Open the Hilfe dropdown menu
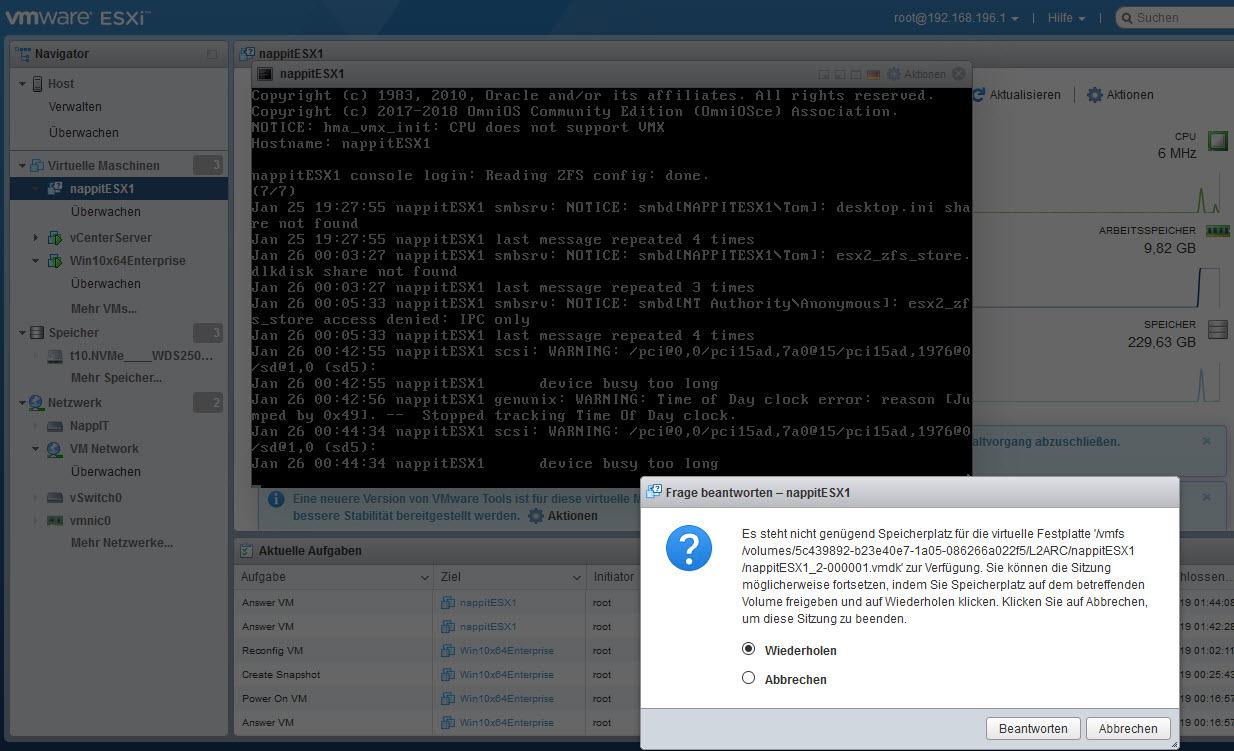Screen dimensions: 1234x751 [x=1066, y=18]
